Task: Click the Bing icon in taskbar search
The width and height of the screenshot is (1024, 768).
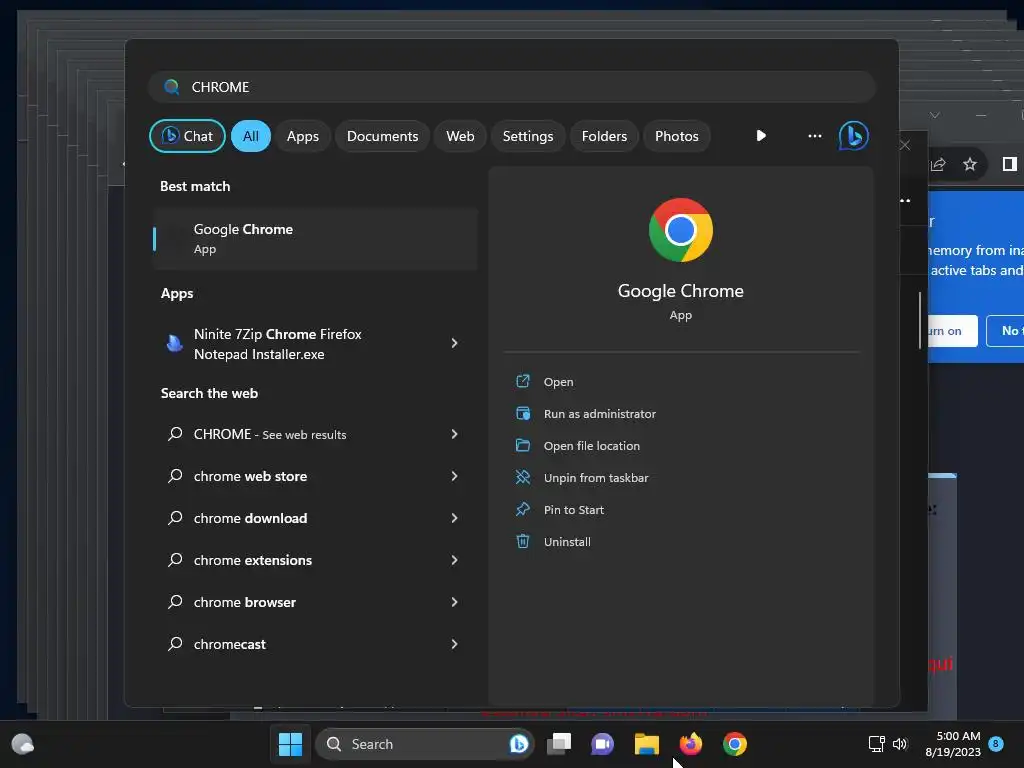Action: pyautogui.click(x=519, y=744)
